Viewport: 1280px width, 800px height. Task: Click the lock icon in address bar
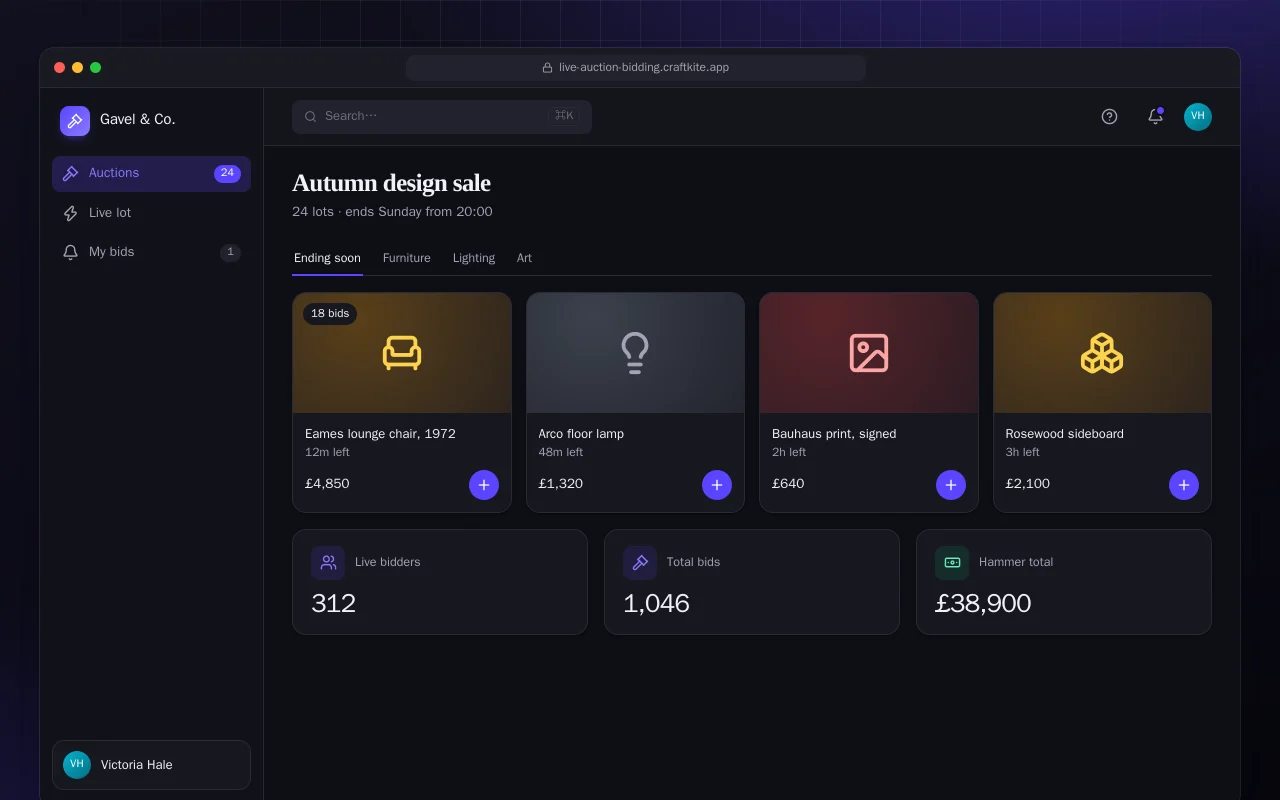coord(547,68)
